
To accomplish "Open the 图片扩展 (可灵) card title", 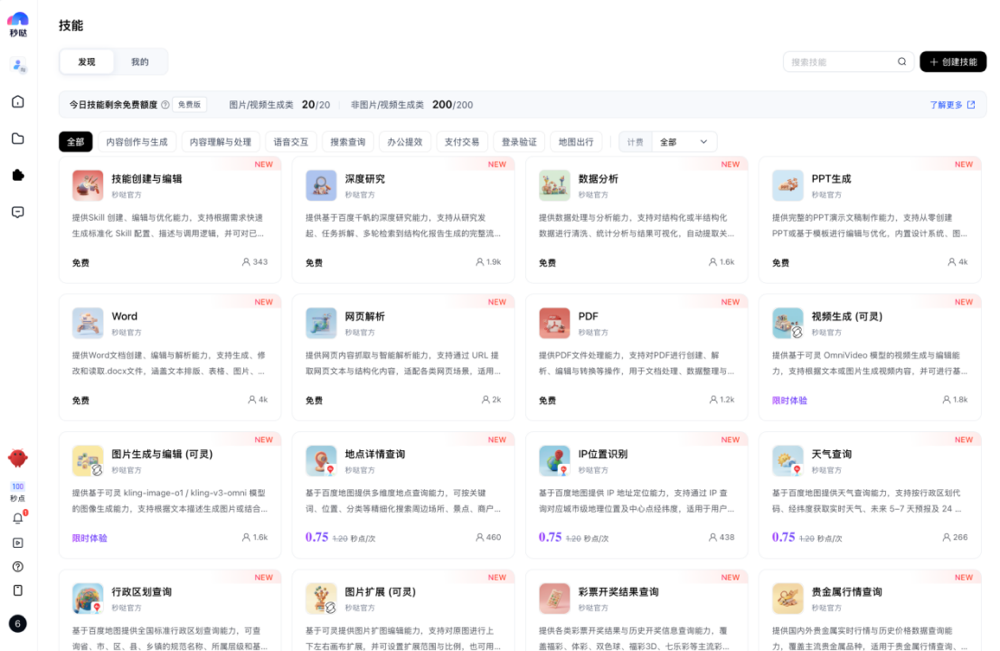I will pyautogui.click(x=380, y=592).
